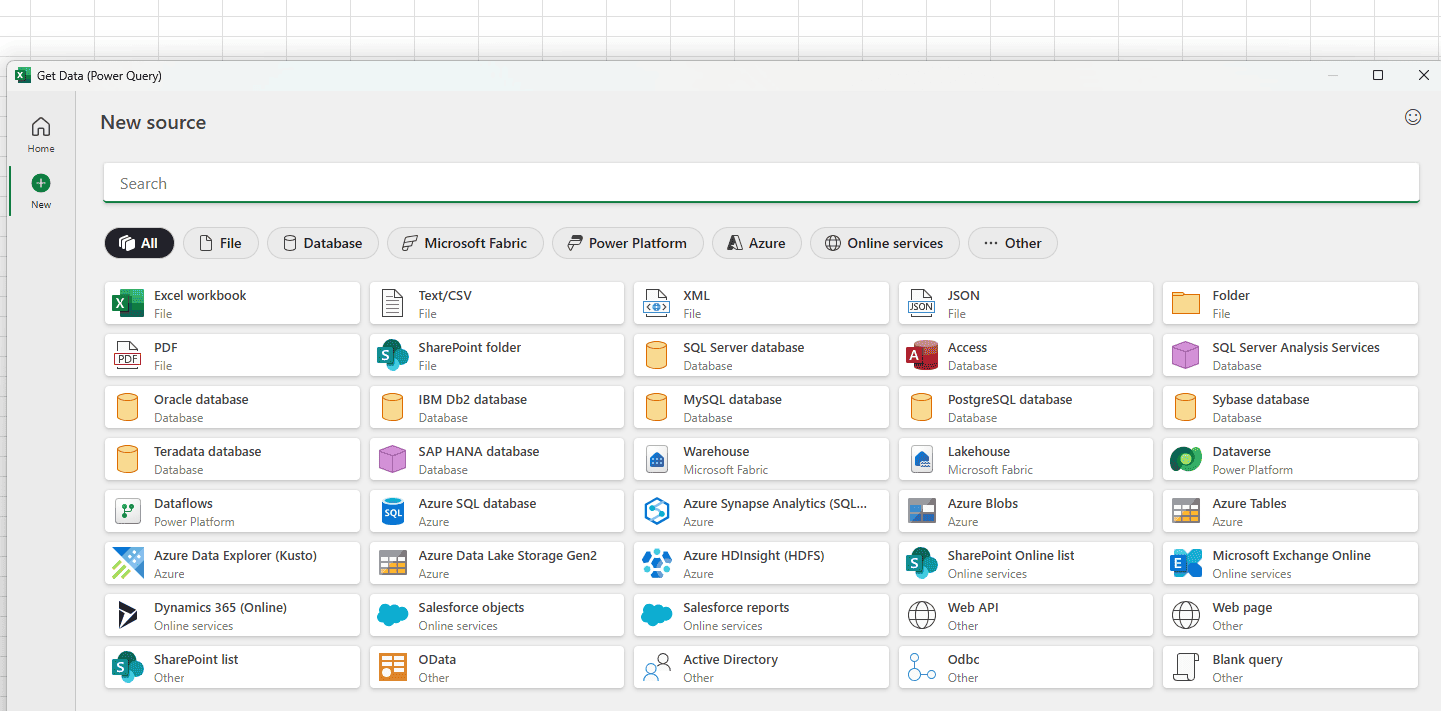This screenshot has height=711, width=1441.
Task: Select the PDF file connector
Action: click(232, 355)
